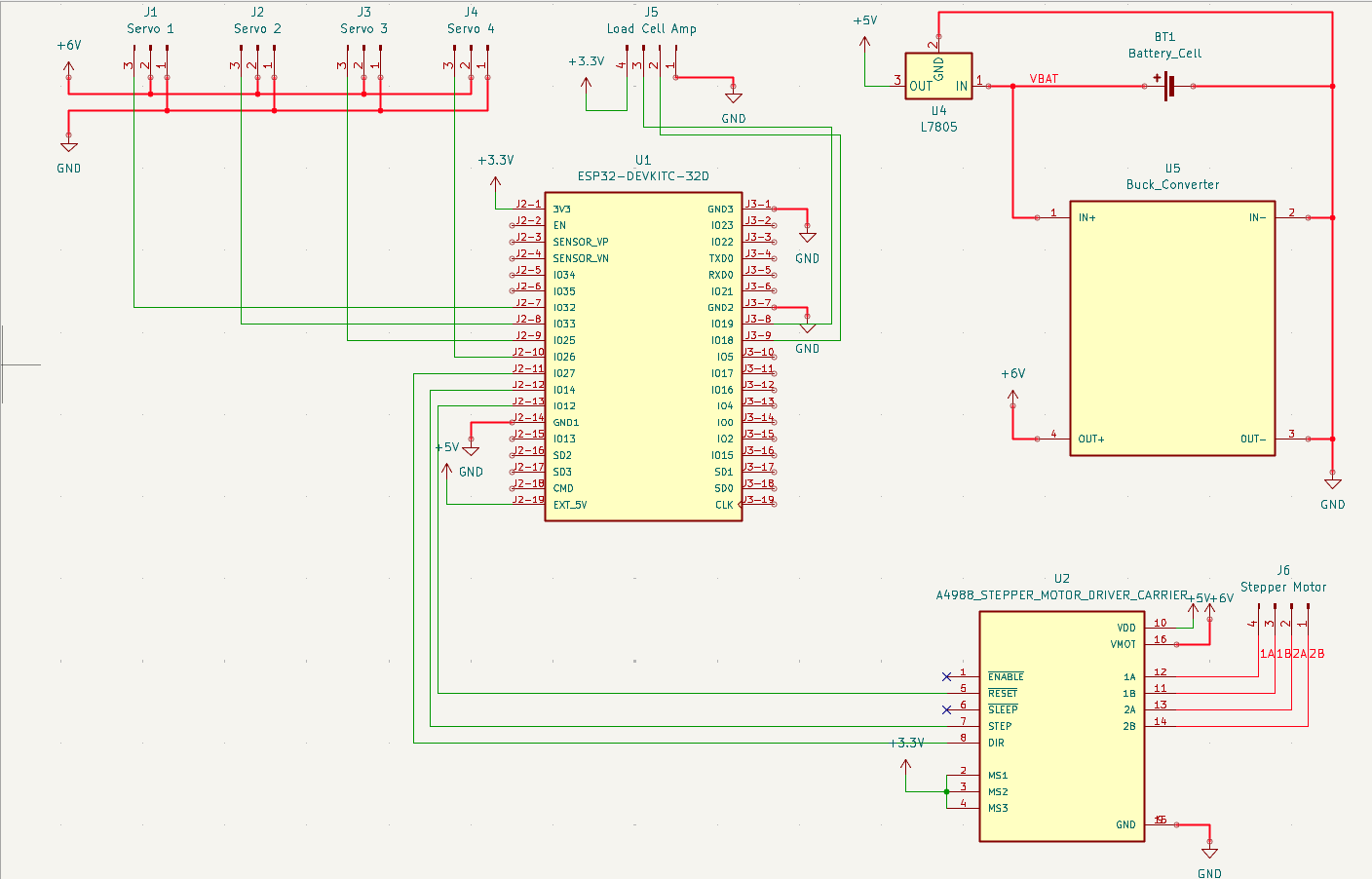Click the +6V symbol at Buck_Converter OUT+

[1012, 396]
